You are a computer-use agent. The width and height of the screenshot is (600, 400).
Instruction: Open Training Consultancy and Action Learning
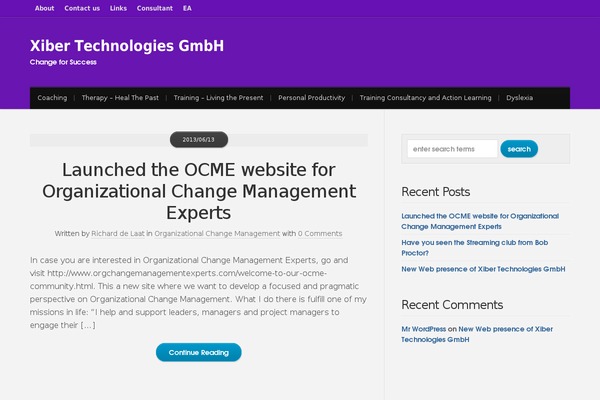pyautogui.click(x=426, y=98)
